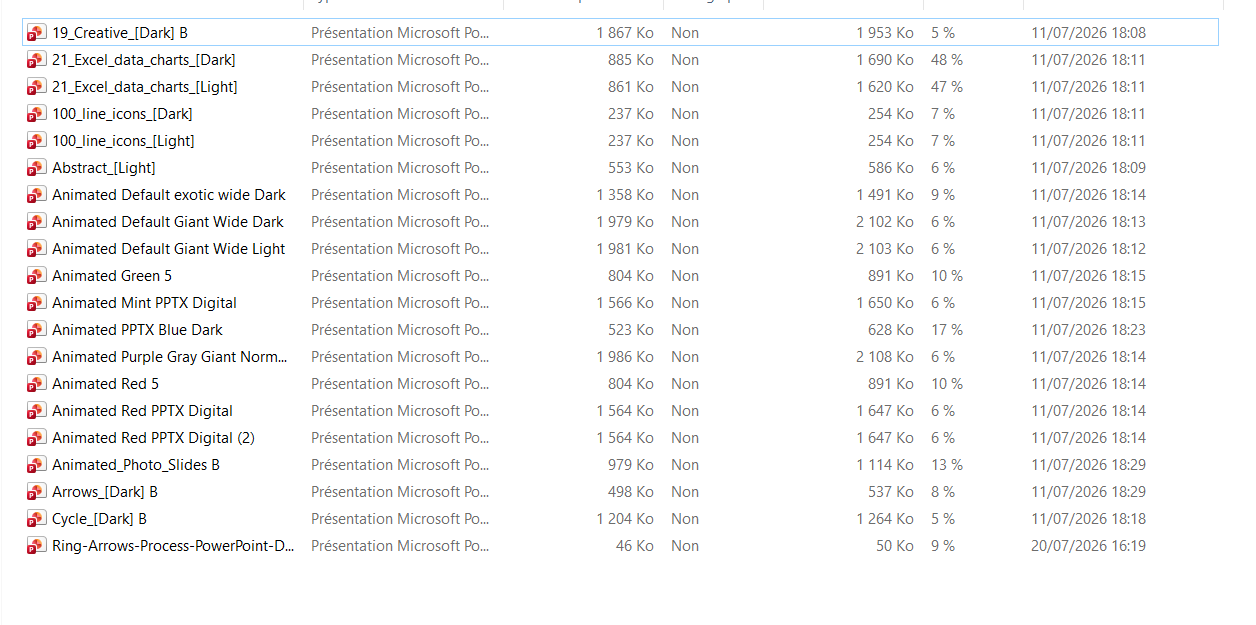
Task: Click the "1 358 Ko" size cell
Action: [625, 195]
